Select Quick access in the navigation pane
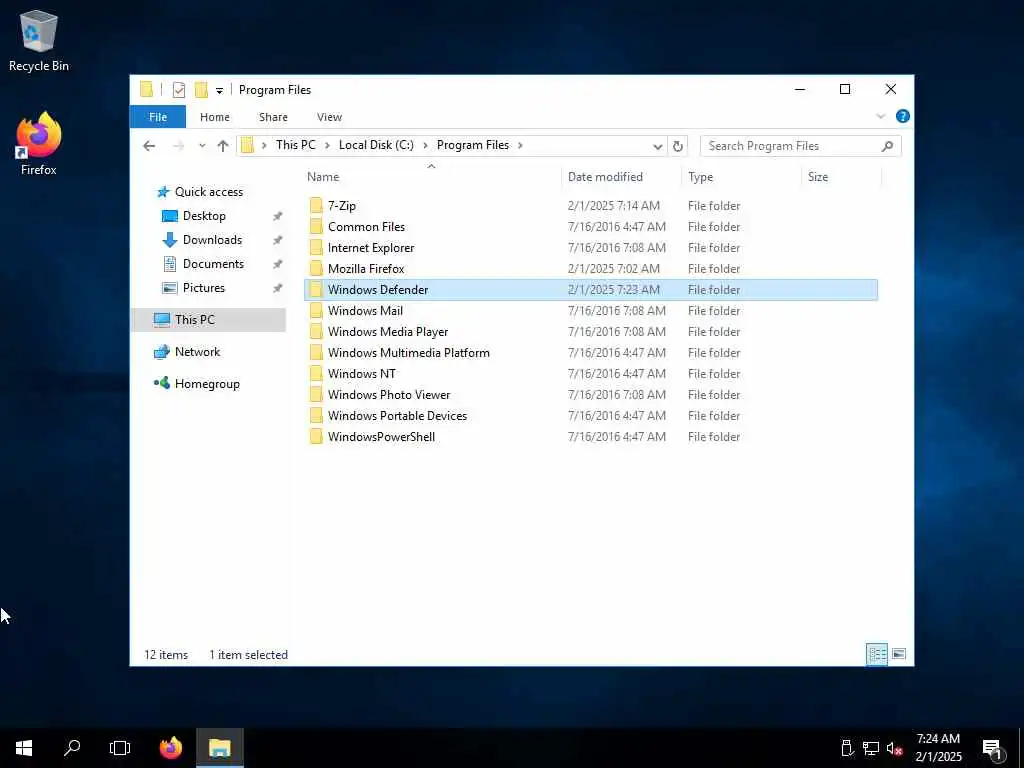1024x768 pixels. pos(208,192)
